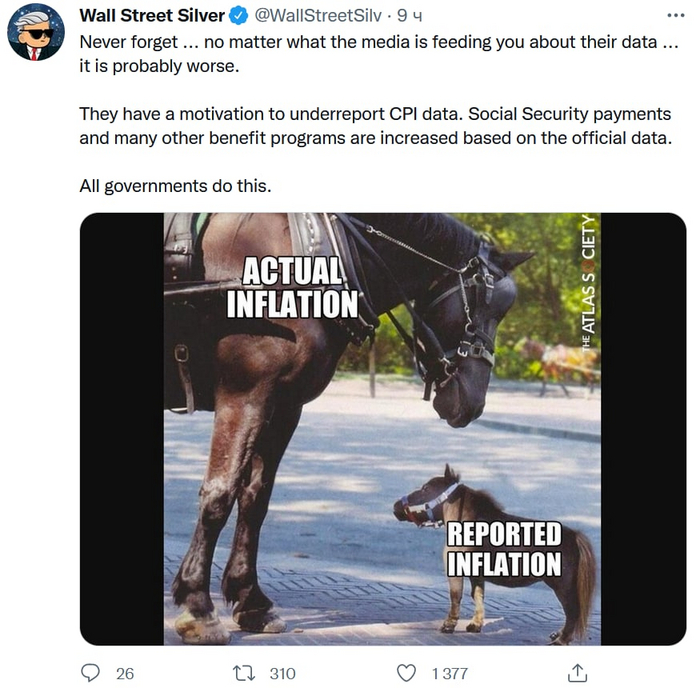Click the reply count 26

(125, 673)
